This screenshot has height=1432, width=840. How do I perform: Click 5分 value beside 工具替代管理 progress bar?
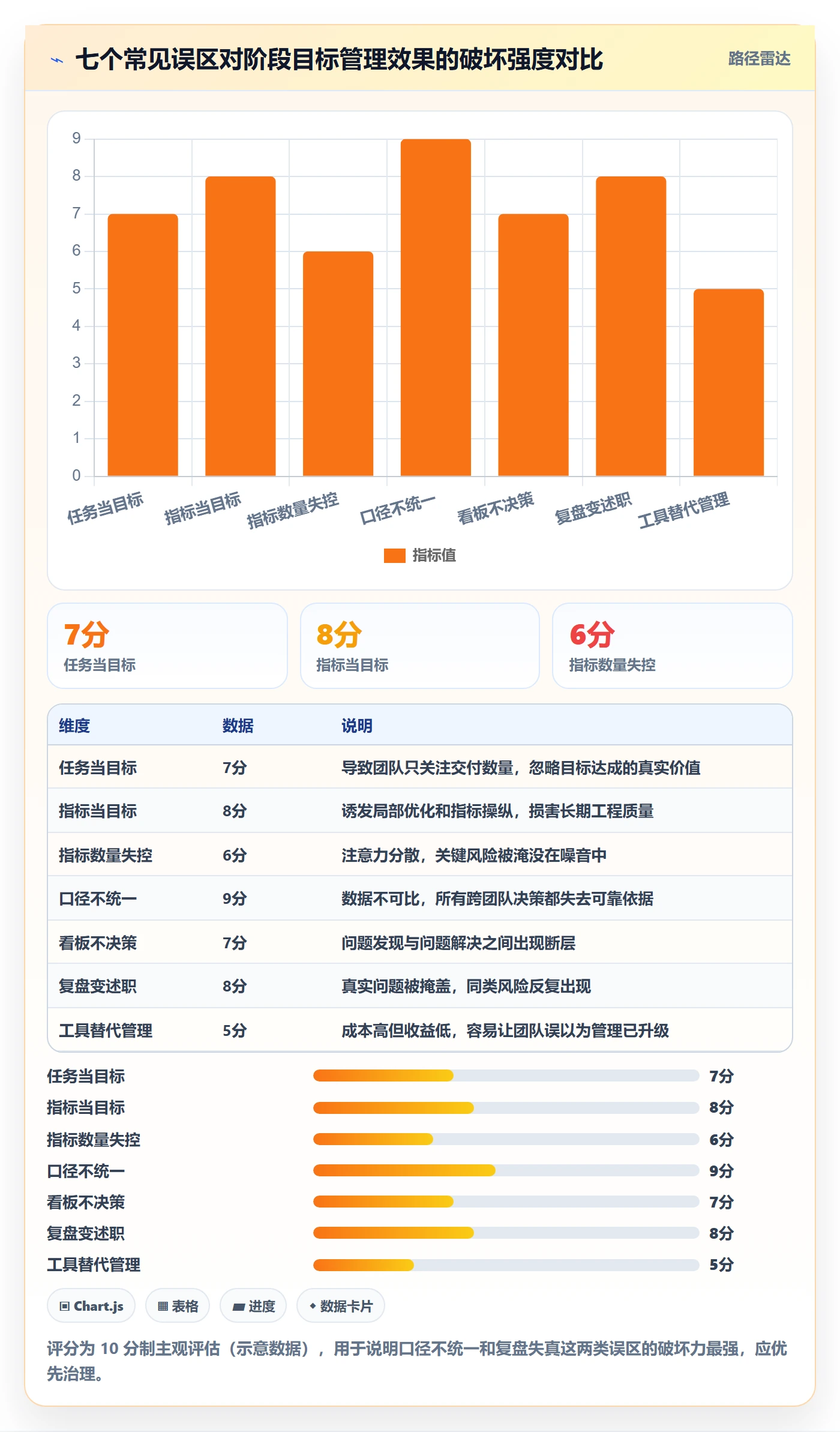pyautogui.click(x=721, y=1265)
